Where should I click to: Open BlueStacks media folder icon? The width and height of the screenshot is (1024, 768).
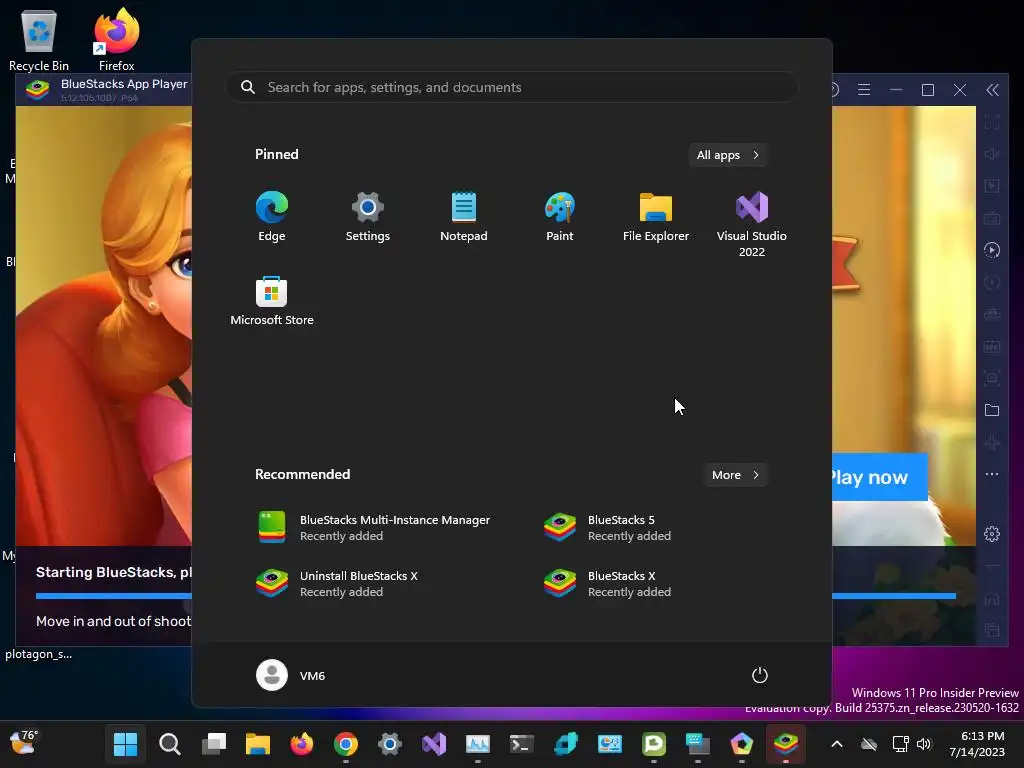pos(992,410)
